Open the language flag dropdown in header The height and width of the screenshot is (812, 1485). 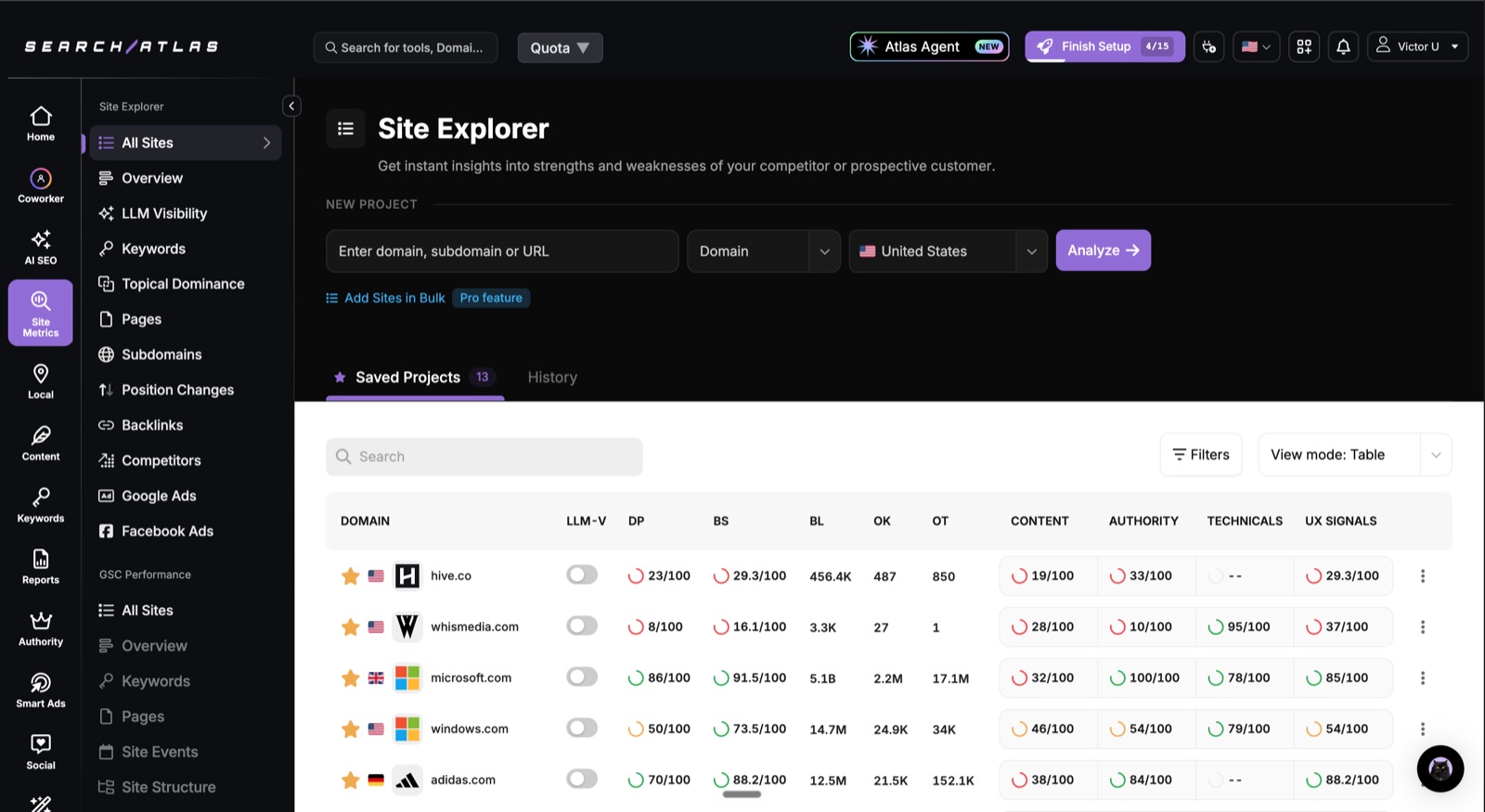[x=1256, y=46]
